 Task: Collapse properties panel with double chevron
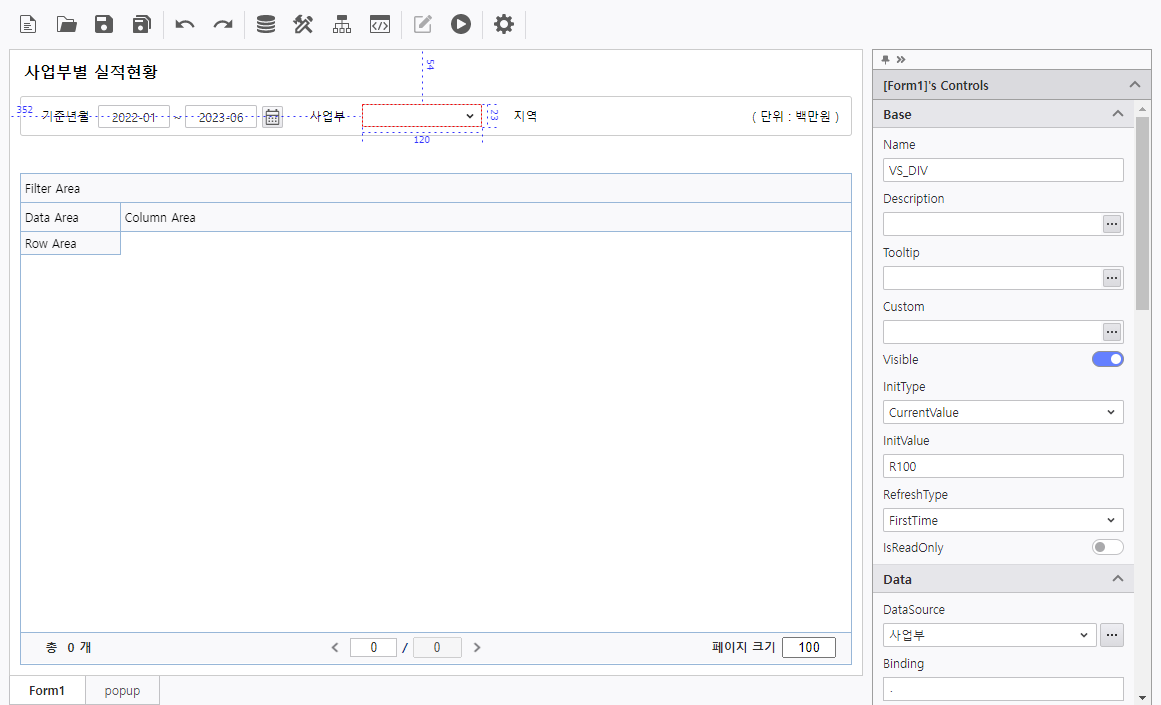click(x=901, y=59)
